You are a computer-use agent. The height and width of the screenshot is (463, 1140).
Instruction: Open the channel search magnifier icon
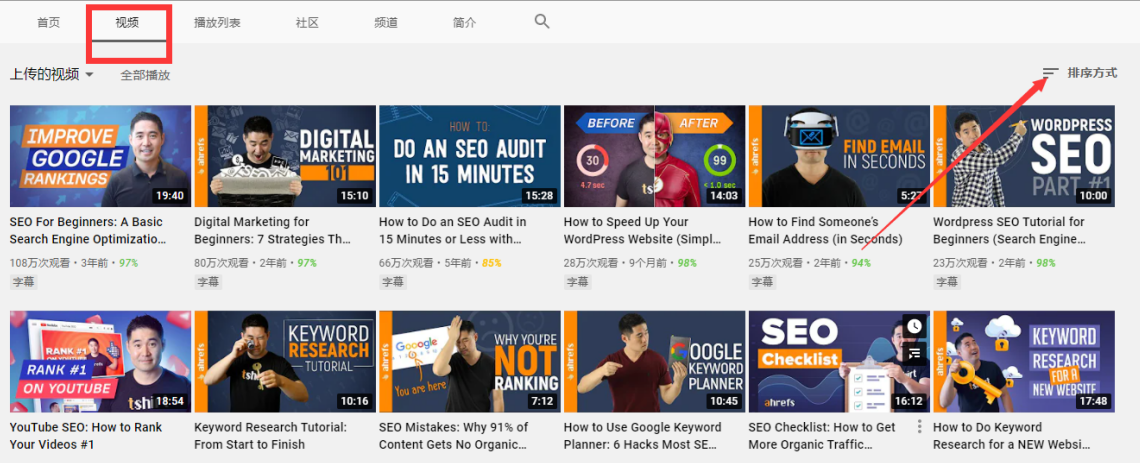coord(542,21)
